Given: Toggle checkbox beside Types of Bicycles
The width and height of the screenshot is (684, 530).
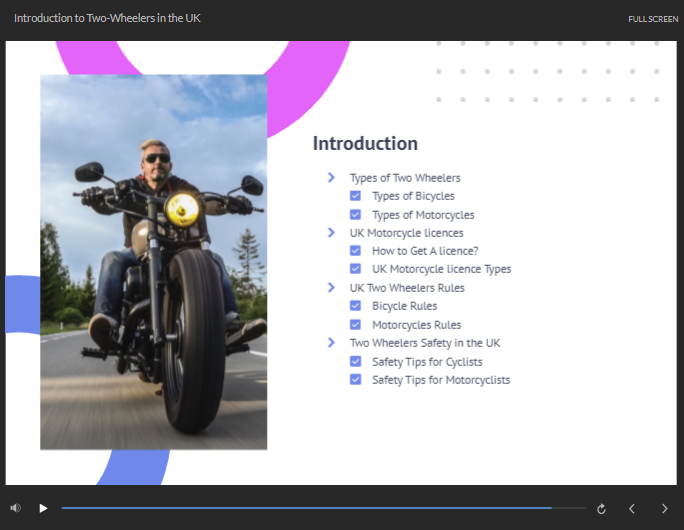Looking at the screenshot, I should pyautogui.click(x=356, y=196).
